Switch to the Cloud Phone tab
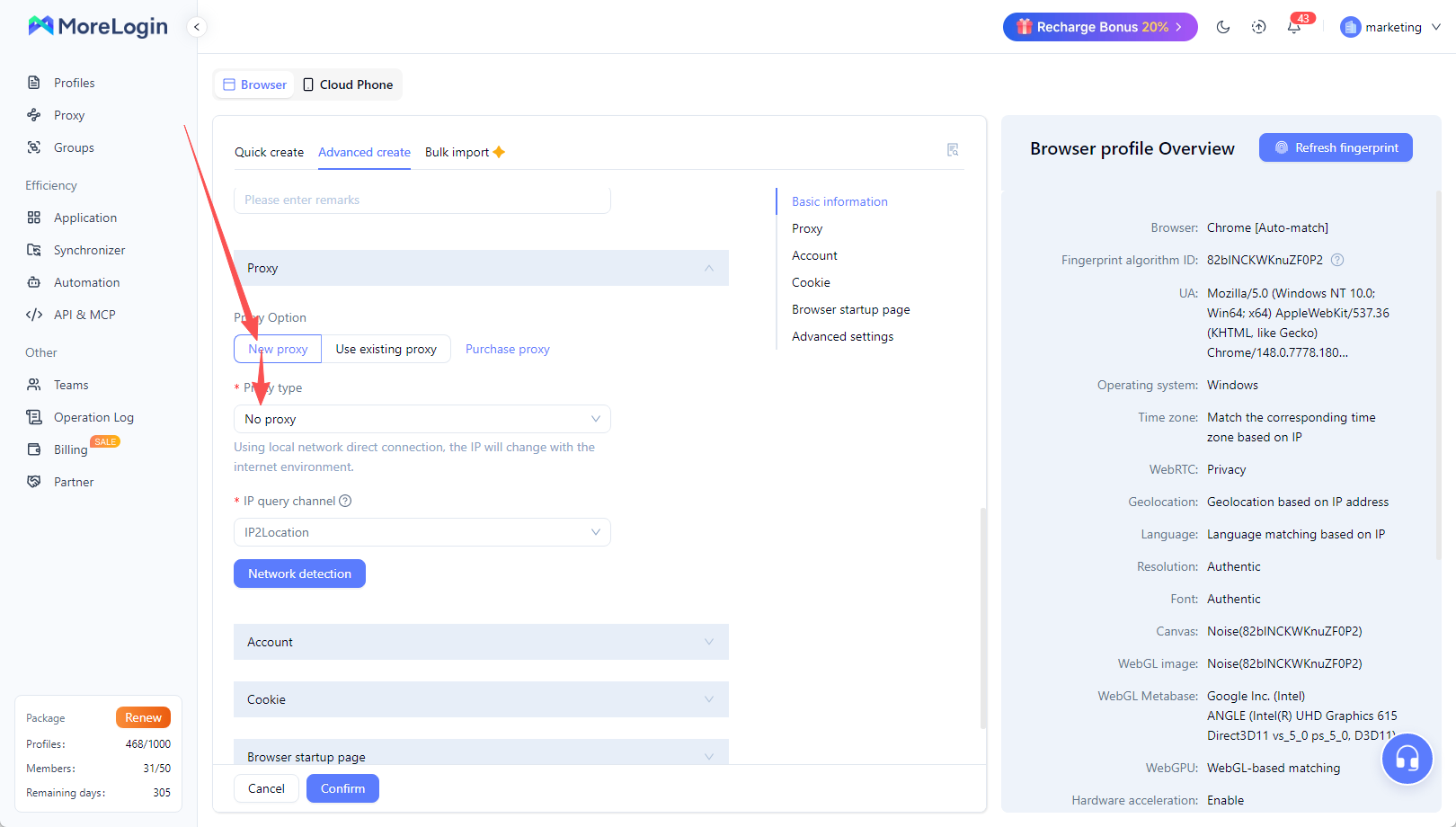 pos(348,84)
